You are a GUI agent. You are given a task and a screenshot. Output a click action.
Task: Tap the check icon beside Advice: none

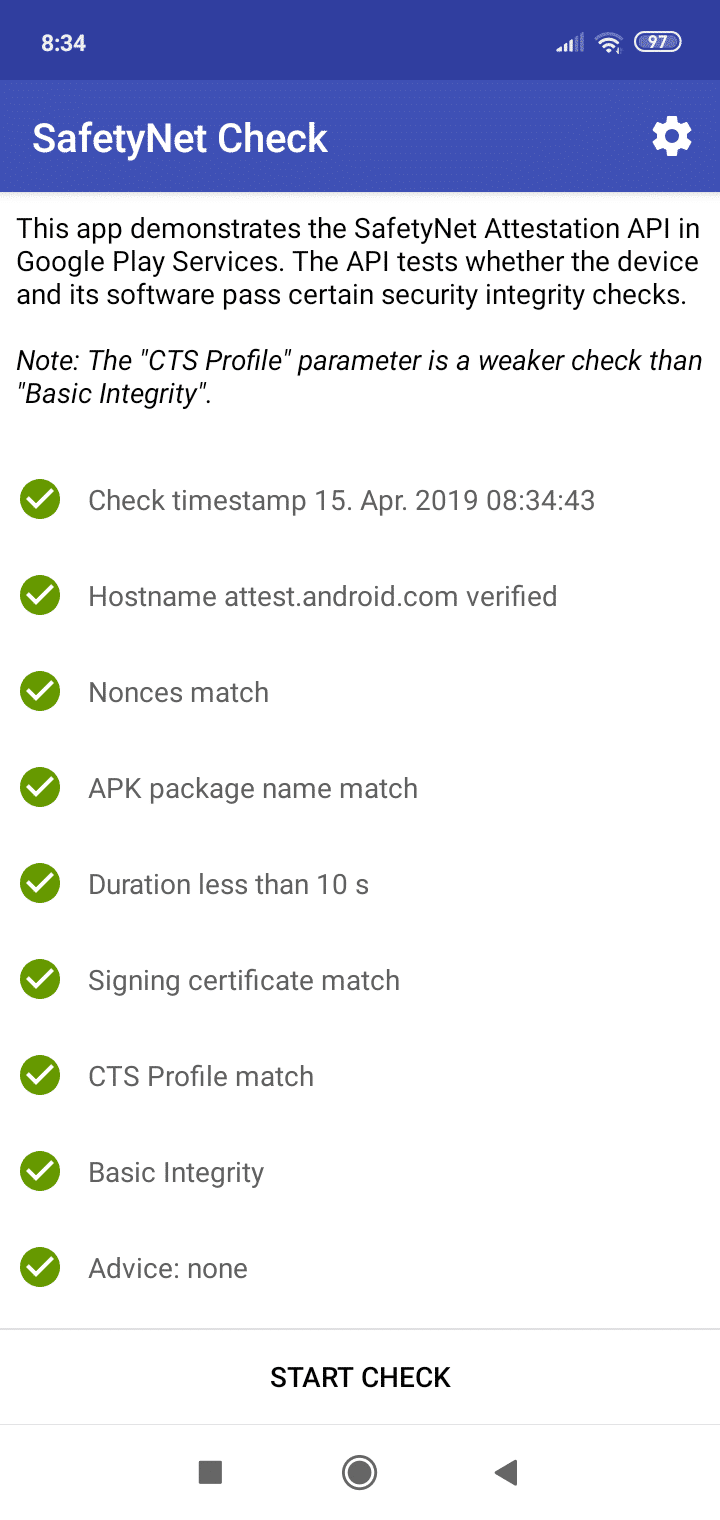pyautogui.click(x=40, y=1268)
